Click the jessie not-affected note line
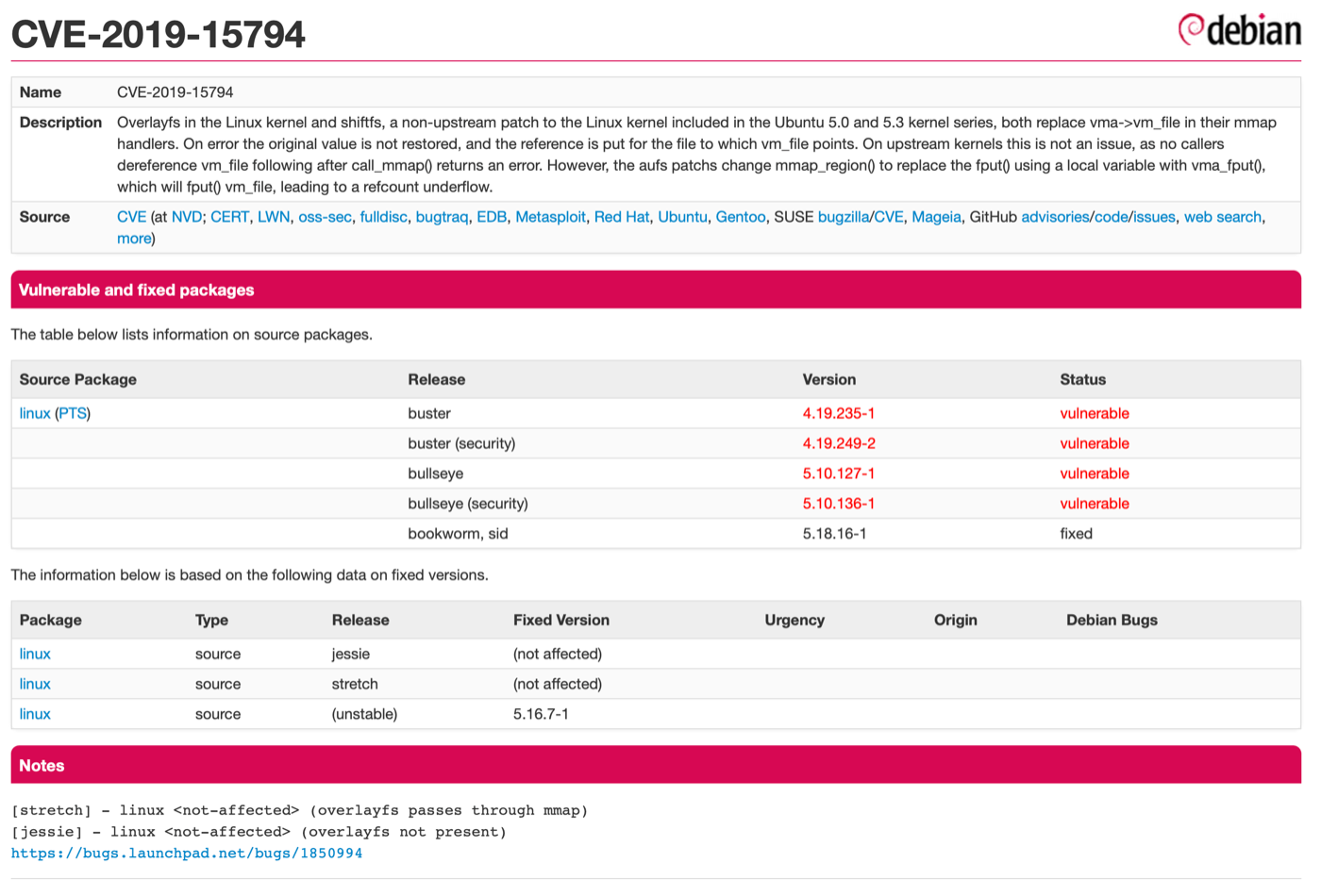This screenshot has height=896, width=1321. pyautogui.click(x=259, y=832)
